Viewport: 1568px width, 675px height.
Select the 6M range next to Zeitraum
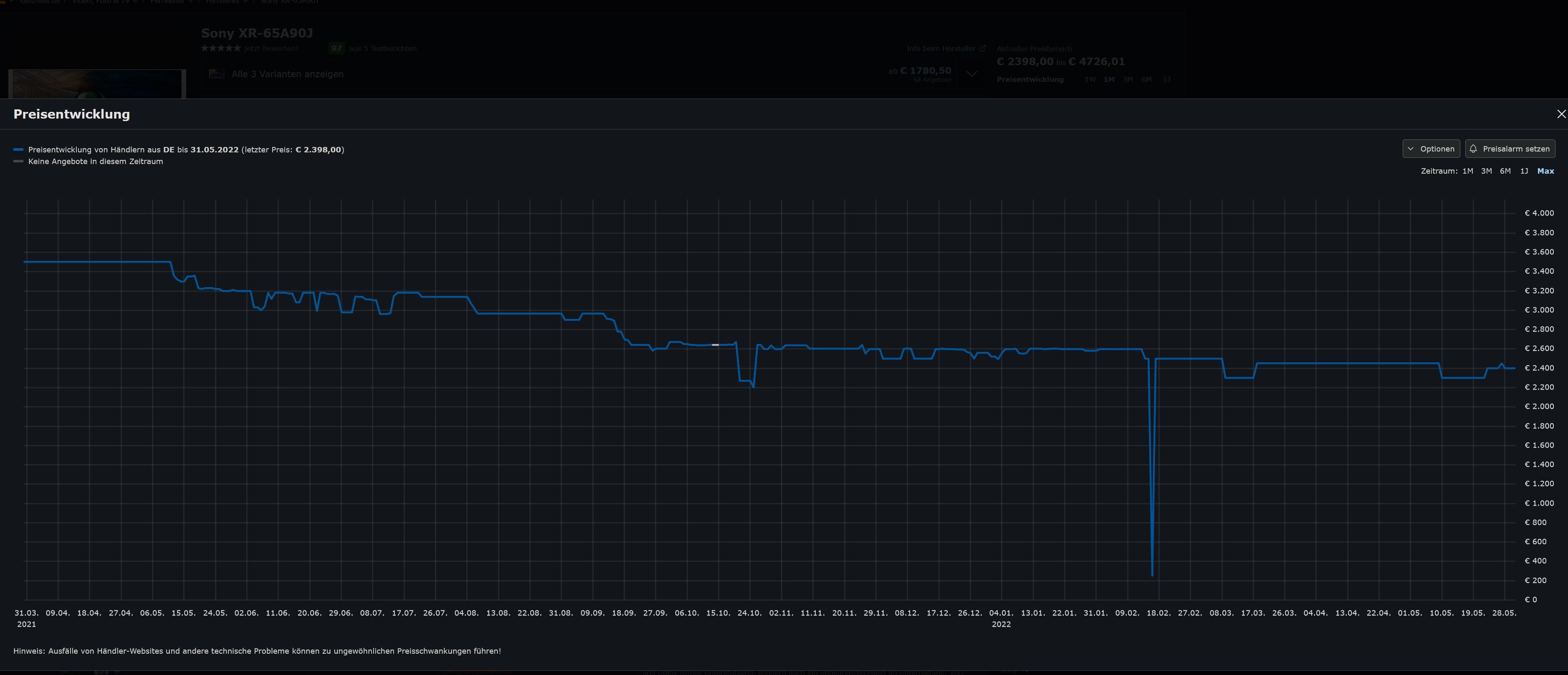pos(1505,171)
